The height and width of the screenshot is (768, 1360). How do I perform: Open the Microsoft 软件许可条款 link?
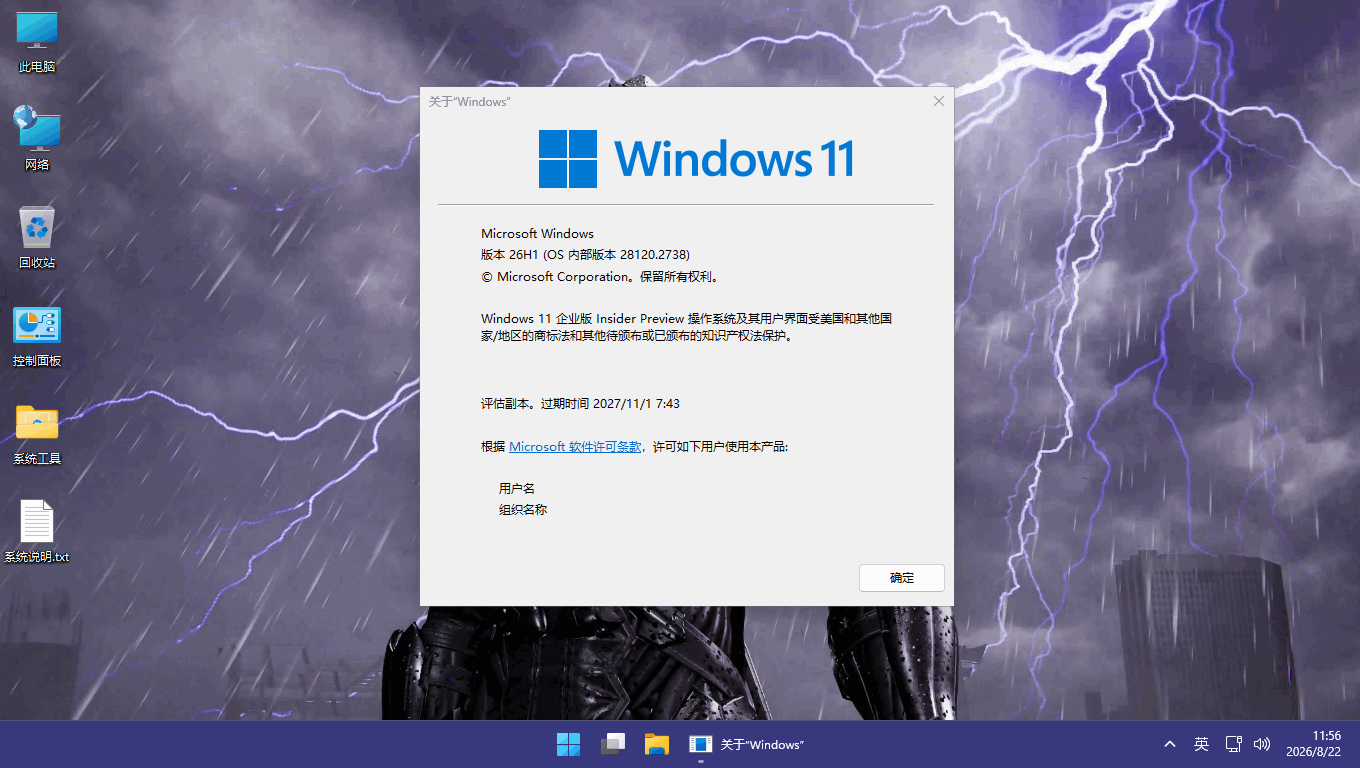[x=575, y=447]
